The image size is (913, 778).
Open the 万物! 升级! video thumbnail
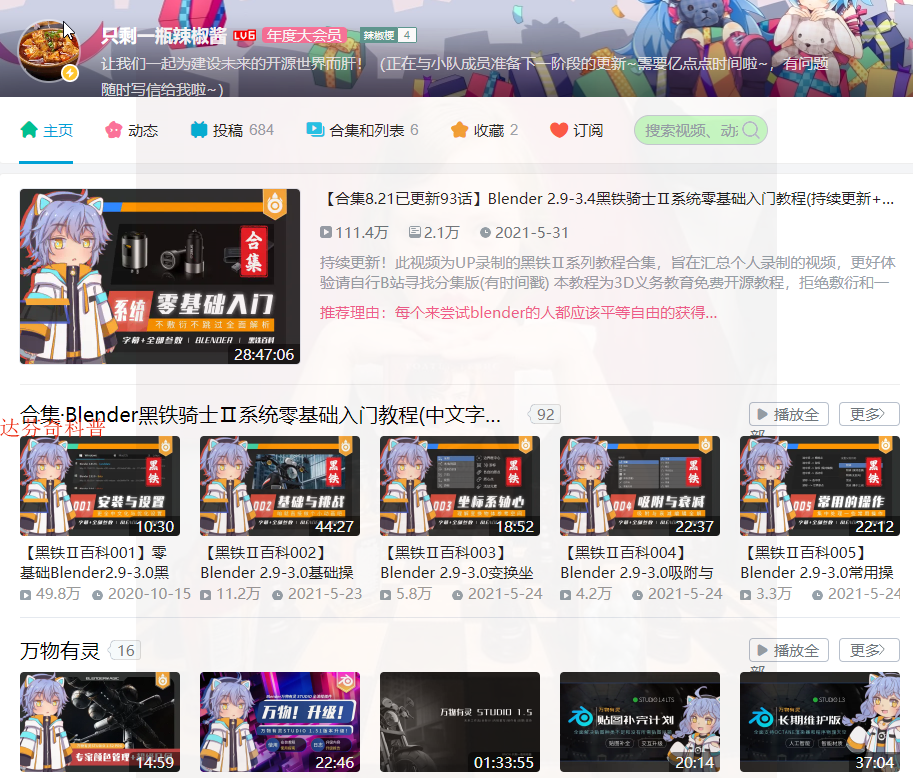(280, 722)
